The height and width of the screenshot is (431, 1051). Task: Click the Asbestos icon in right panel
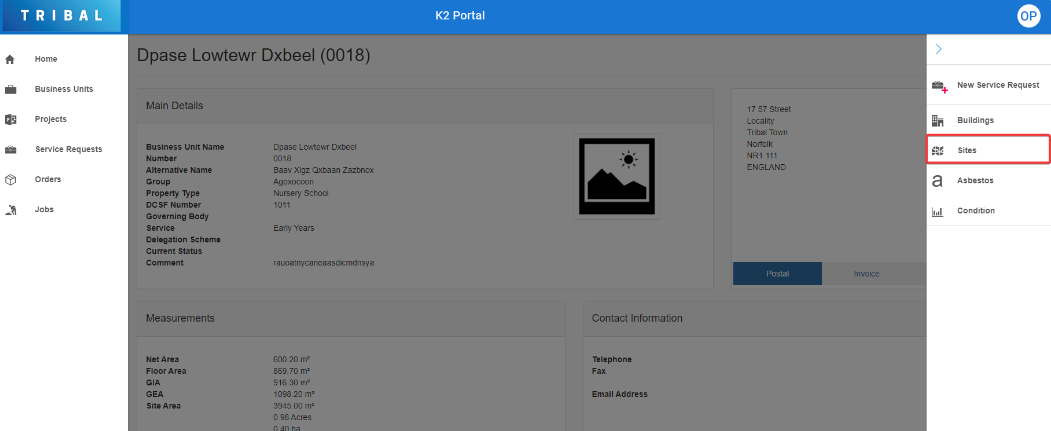click(x=938, y=181)
